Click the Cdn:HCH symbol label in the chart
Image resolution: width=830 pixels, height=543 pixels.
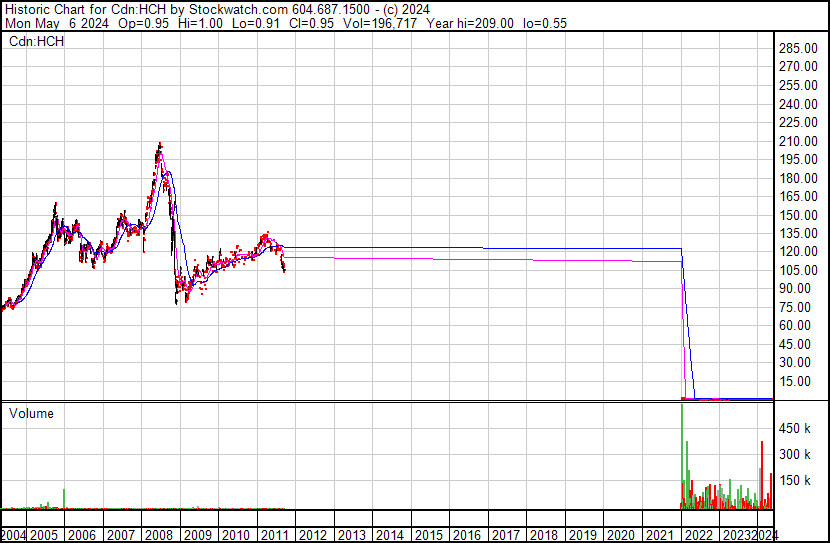pos(35,41)
